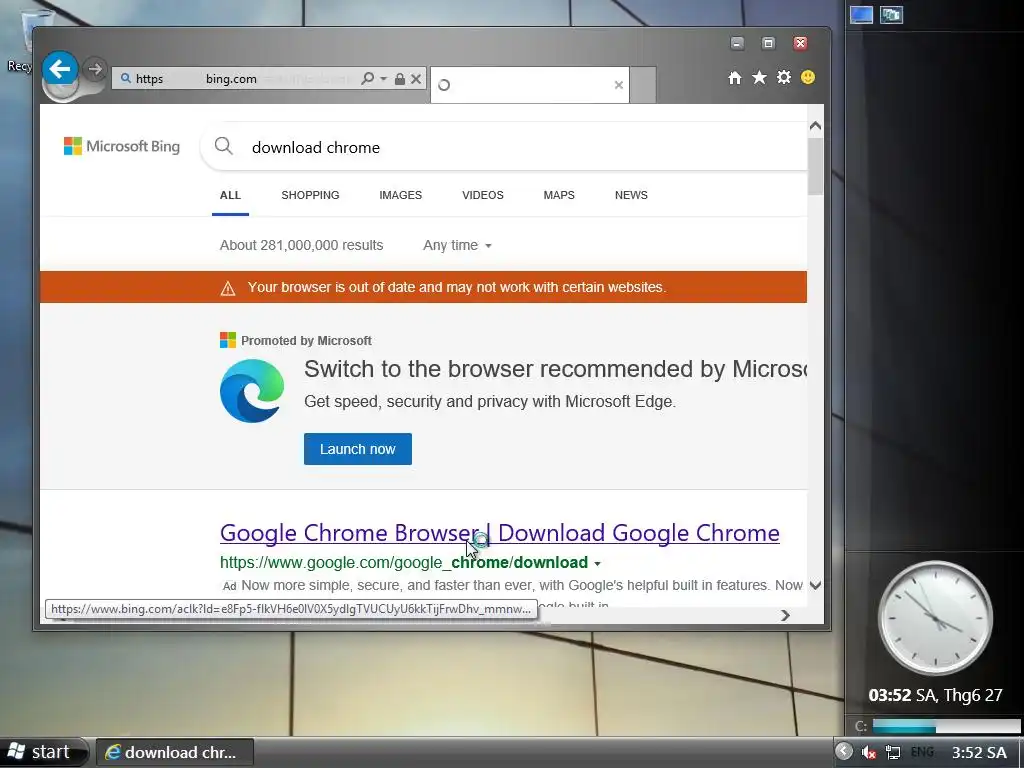Click the green google.com chrome download URL
Viewport: 1024px width, 768px height.
pyautogui.click(x=404, y=562)
